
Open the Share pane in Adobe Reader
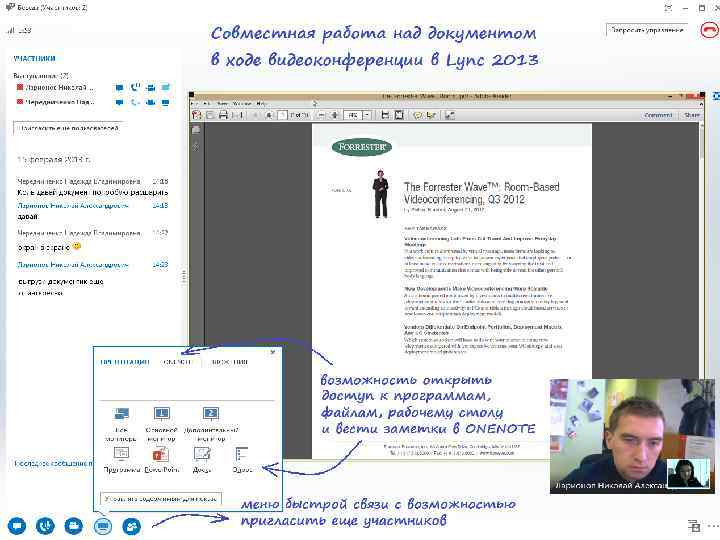point(692,115)
